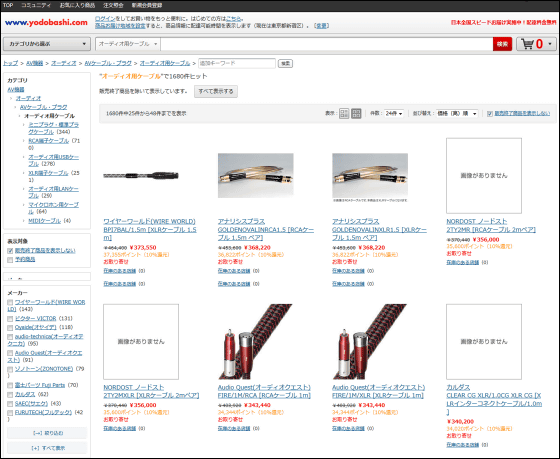Check the Audio Quest maker filter

coord(10,353)
